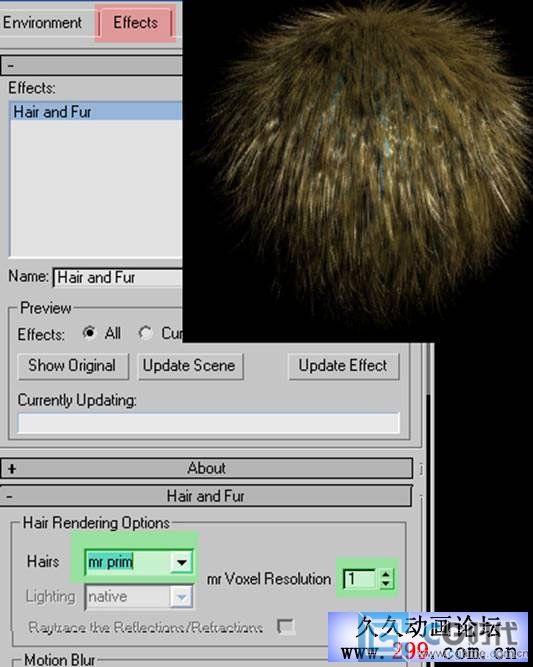This screenshot has width=533, height=667.
Task: Switch to the Environment tab
Action: coord(45,23)
